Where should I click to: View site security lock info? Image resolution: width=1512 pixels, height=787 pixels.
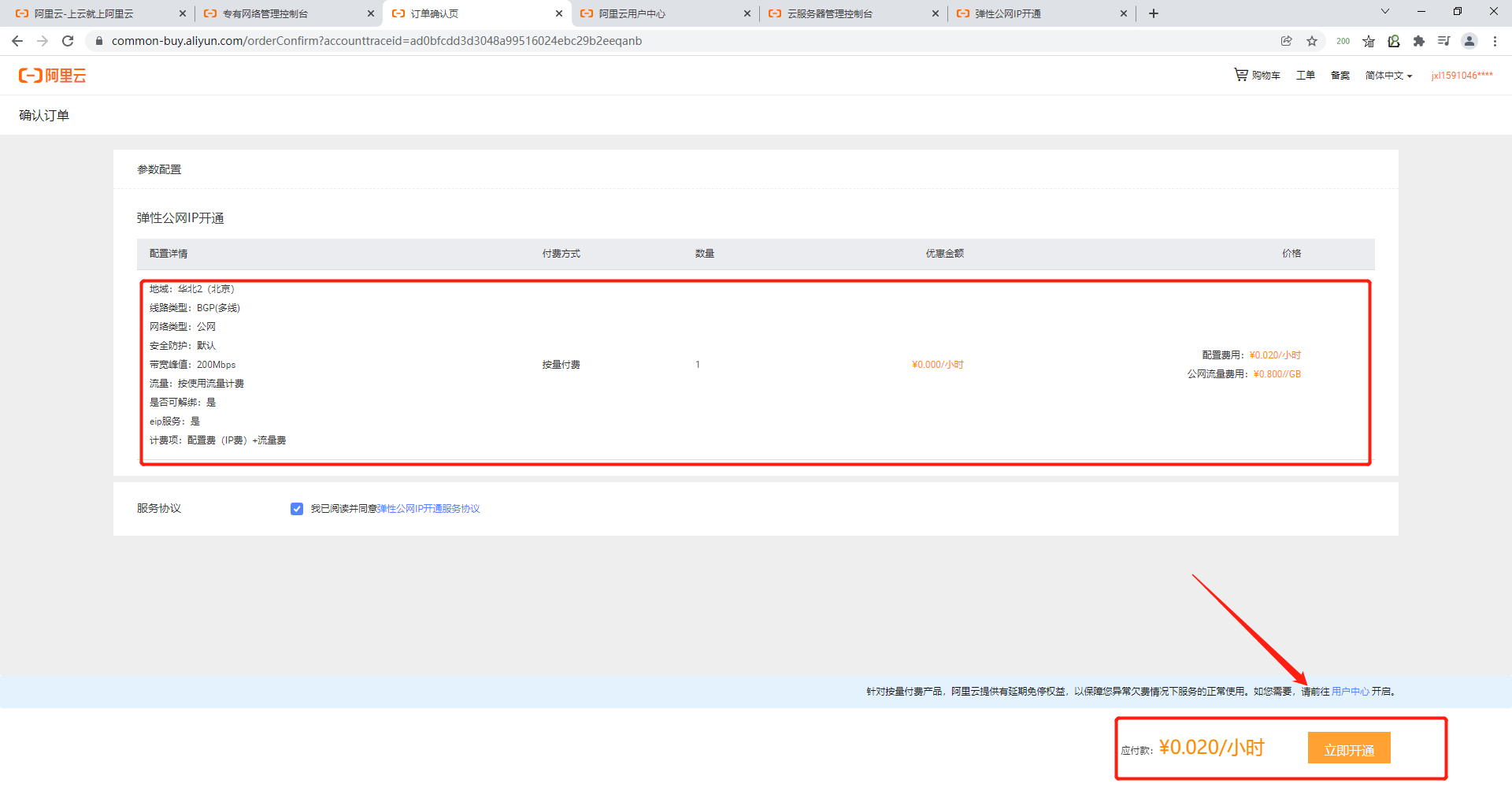click(98, 41)
